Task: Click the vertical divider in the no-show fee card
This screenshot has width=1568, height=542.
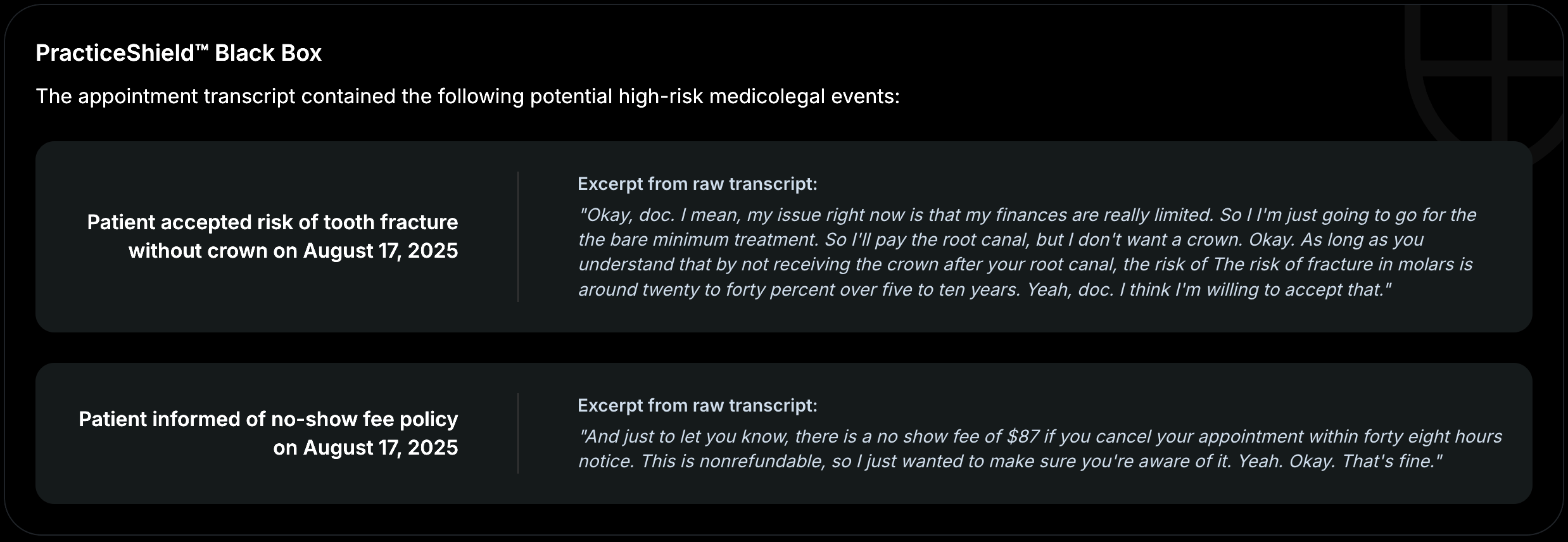Action: click(x=518, y=433)
